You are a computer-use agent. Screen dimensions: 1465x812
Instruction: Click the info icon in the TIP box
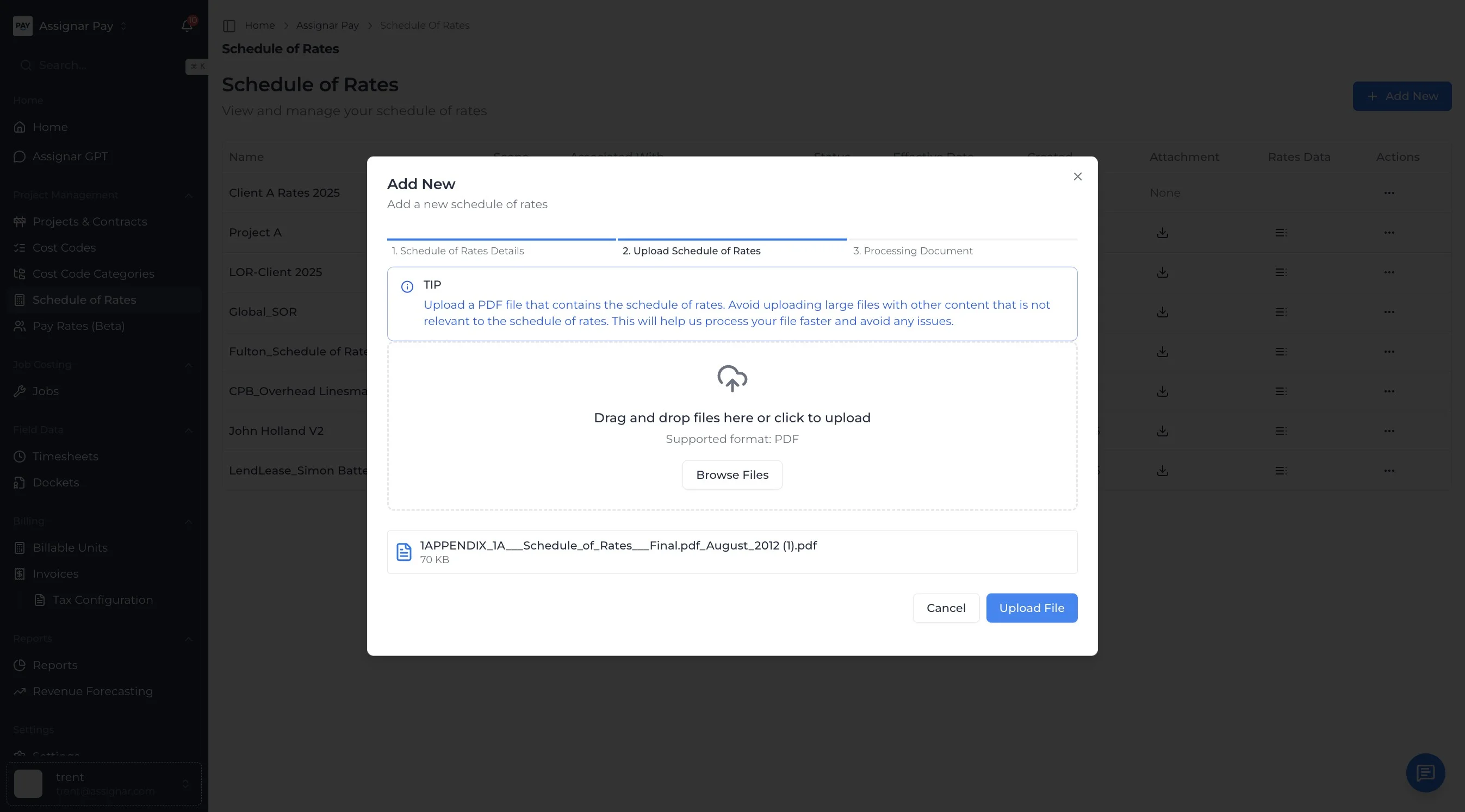(x=407, y=286)
